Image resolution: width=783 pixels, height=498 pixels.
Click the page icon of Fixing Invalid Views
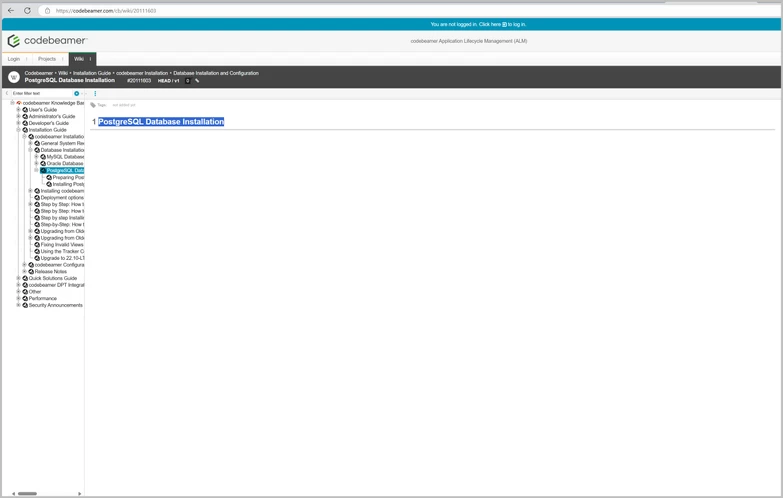[x=37, y=245]
